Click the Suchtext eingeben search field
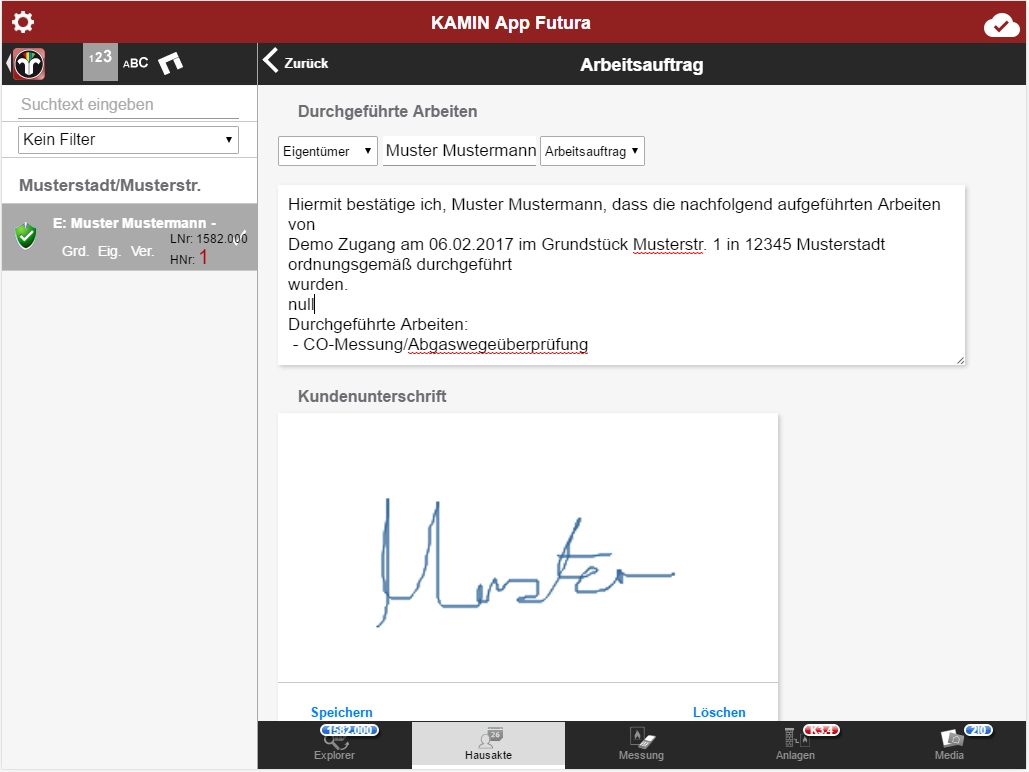 pos(128,105)
